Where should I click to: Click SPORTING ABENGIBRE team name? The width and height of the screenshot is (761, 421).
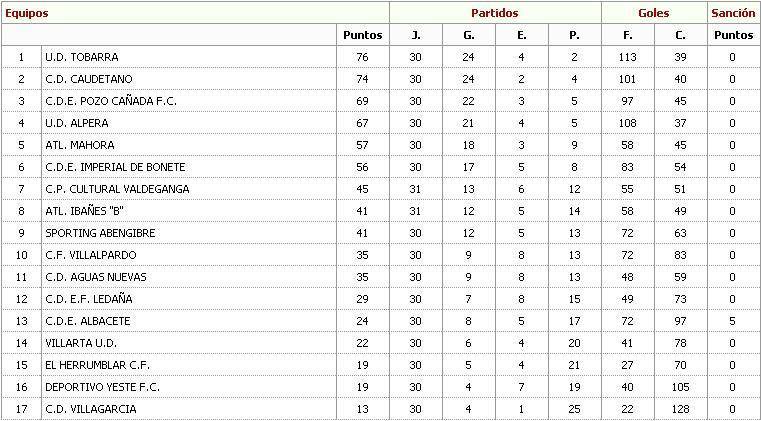(98, 233)
